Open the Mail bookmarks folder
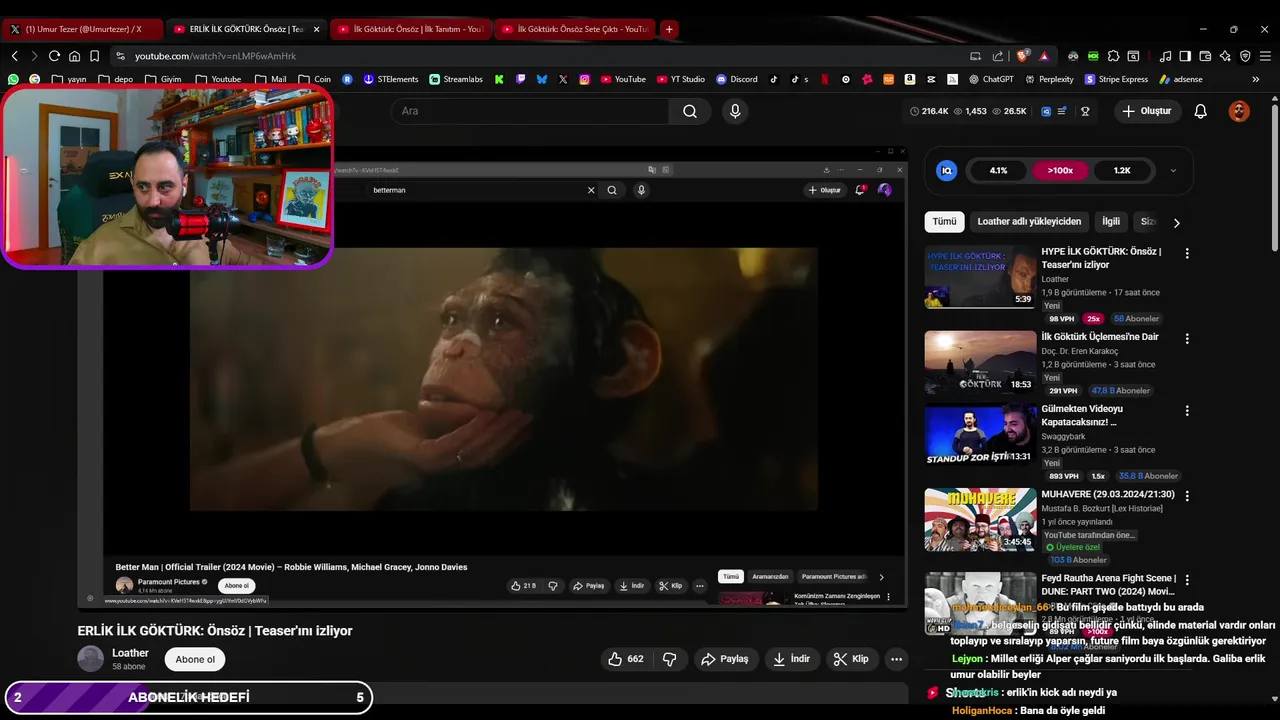 pyautogui.click(x=271, y=79)
